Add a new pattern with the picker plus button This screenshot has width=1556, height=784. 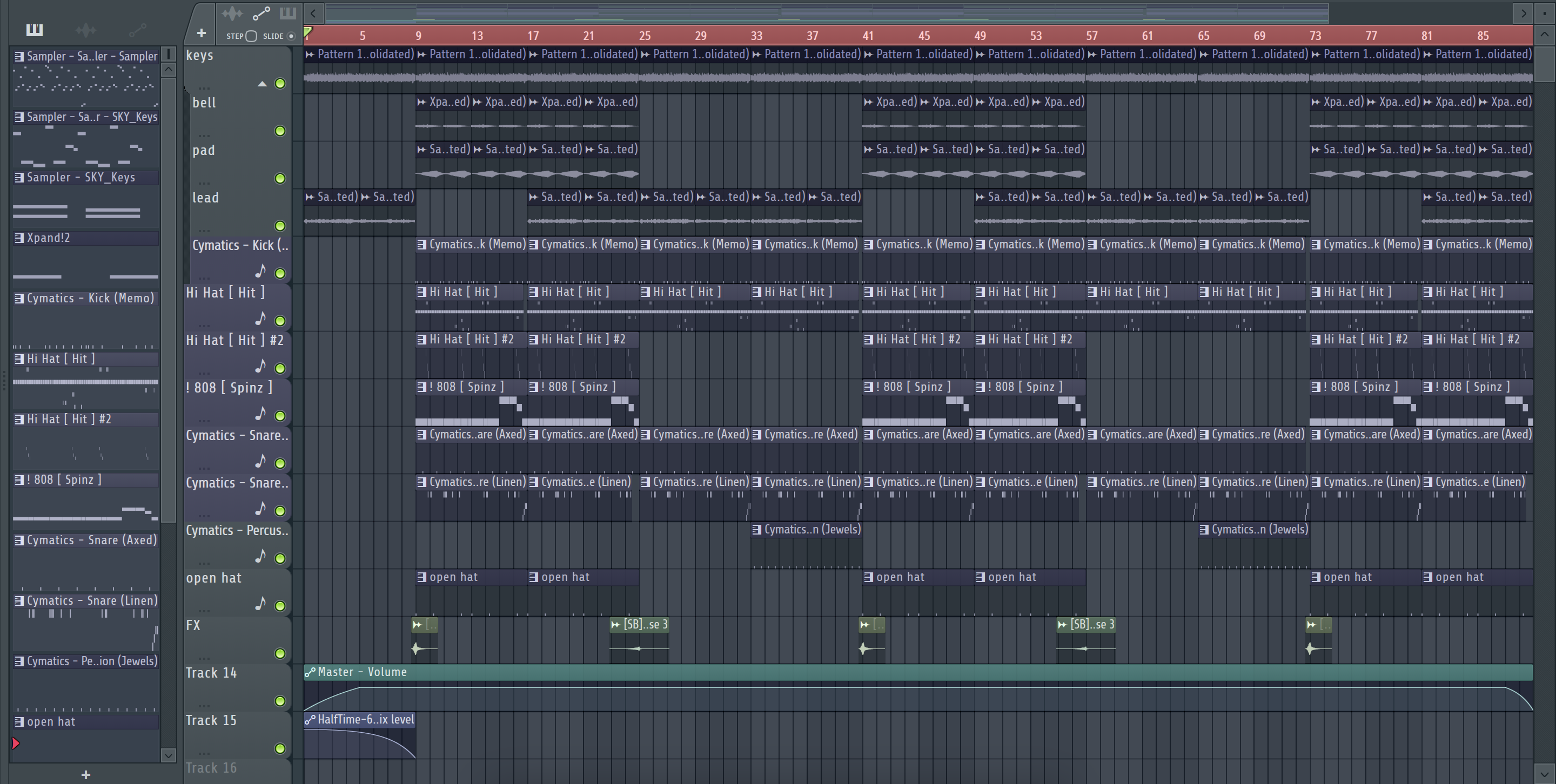[x=86, y=774]
